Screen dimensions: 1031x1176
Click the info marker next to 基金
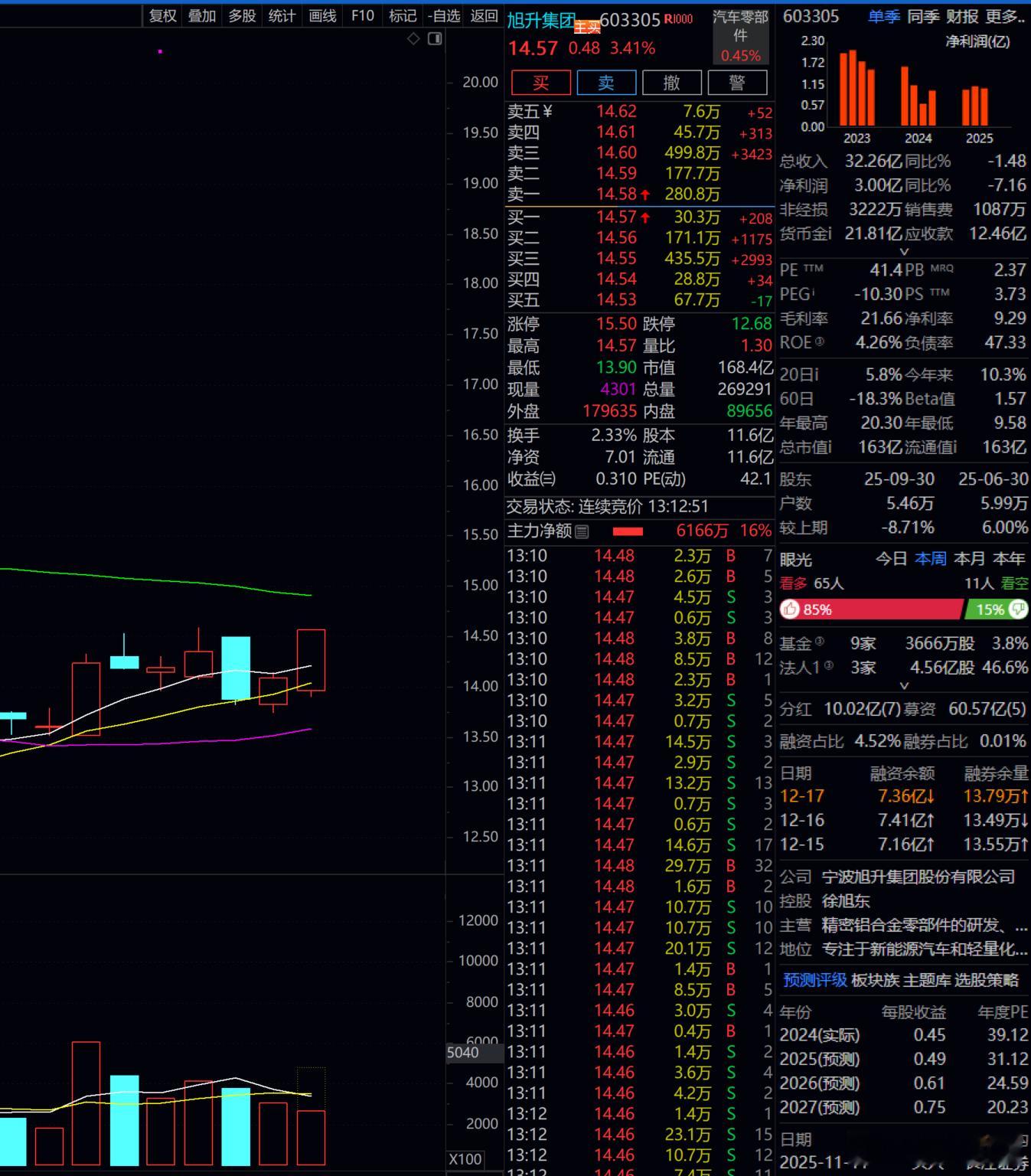pyautogui.click(x=820, y=642)
